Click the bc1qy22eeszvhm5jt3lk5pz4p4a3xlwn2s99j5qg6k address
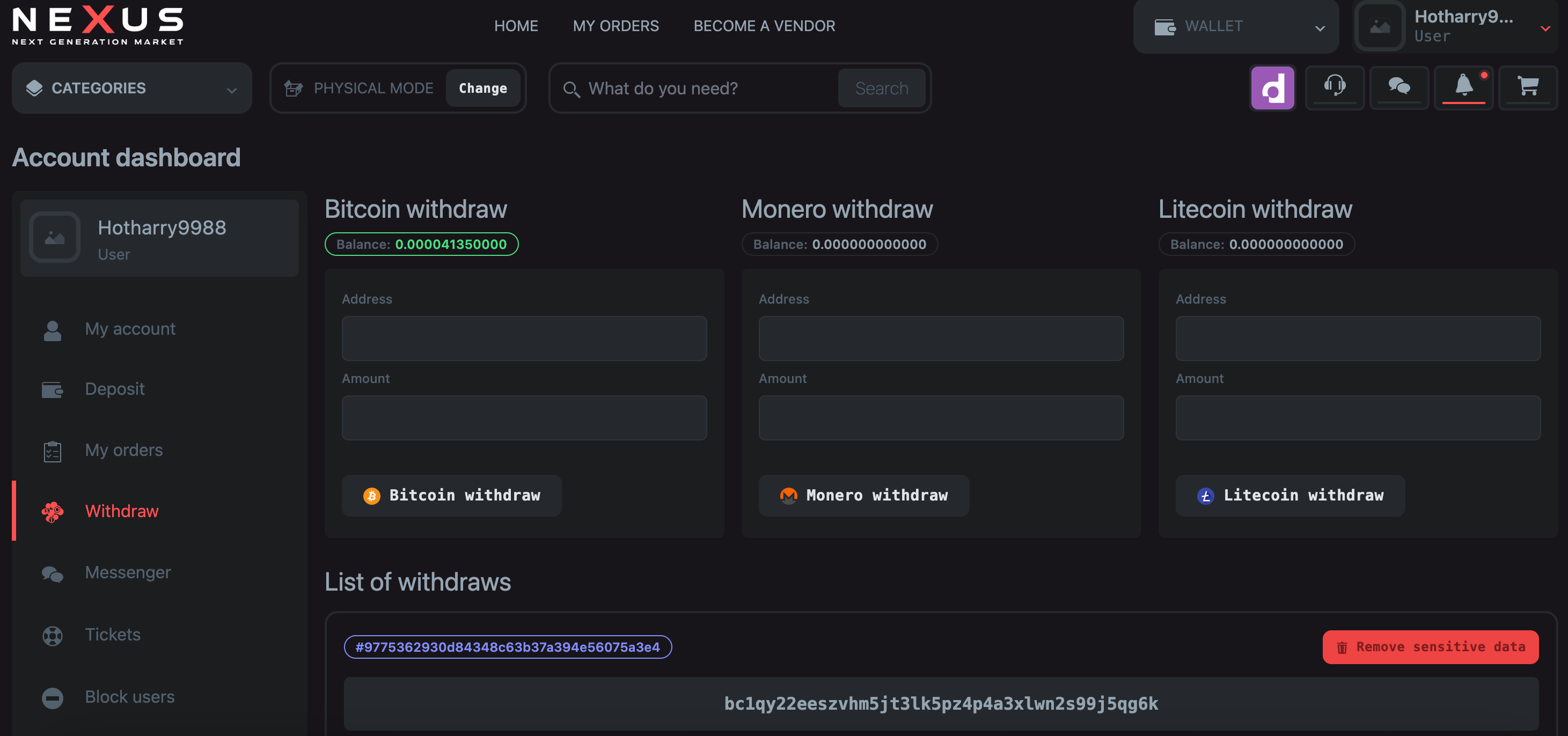Viewport: 1568px width, 736px height. (941, 704)
